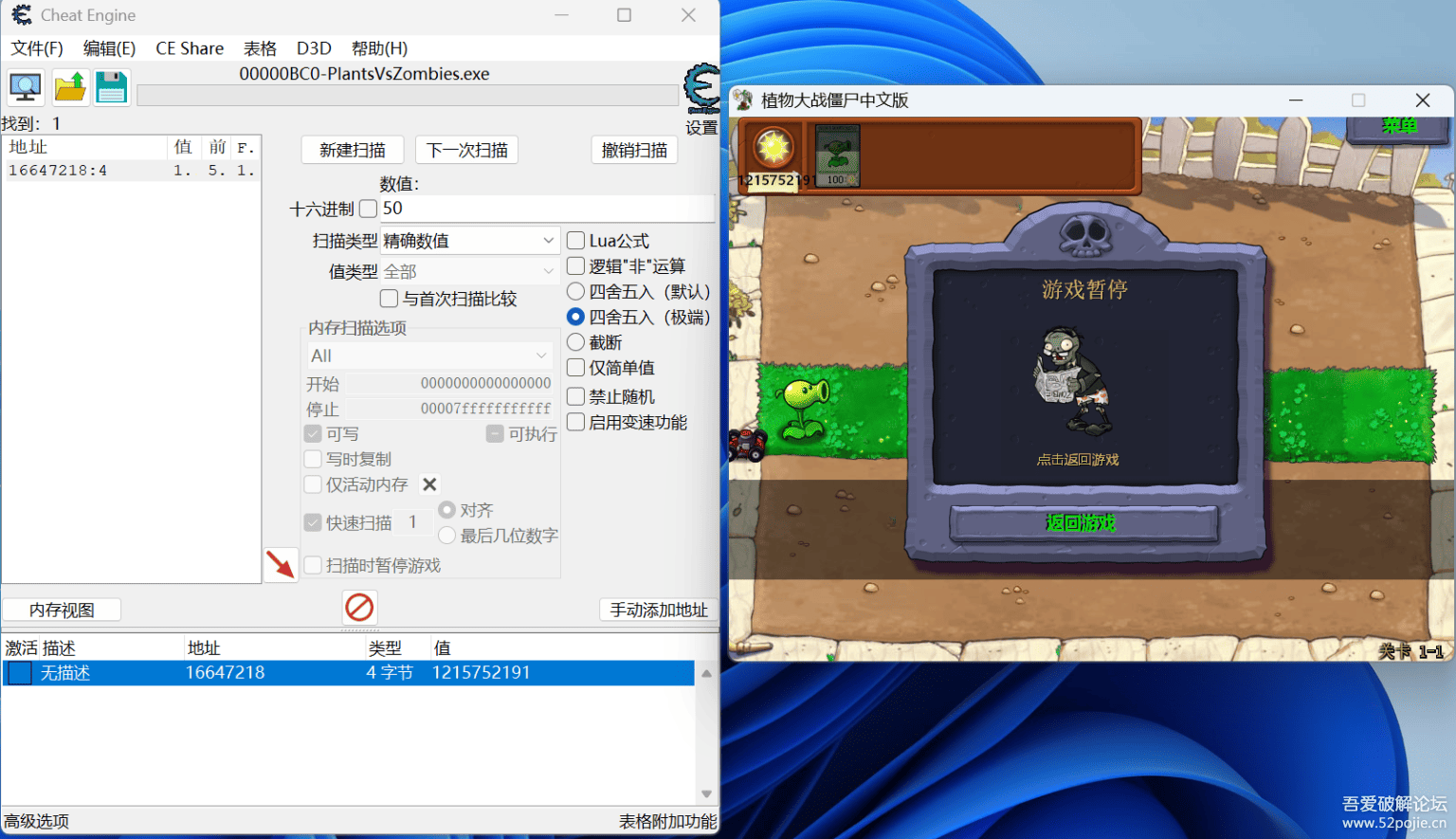
Task: Click the save floppy disk icon
Action: point(112,87)
